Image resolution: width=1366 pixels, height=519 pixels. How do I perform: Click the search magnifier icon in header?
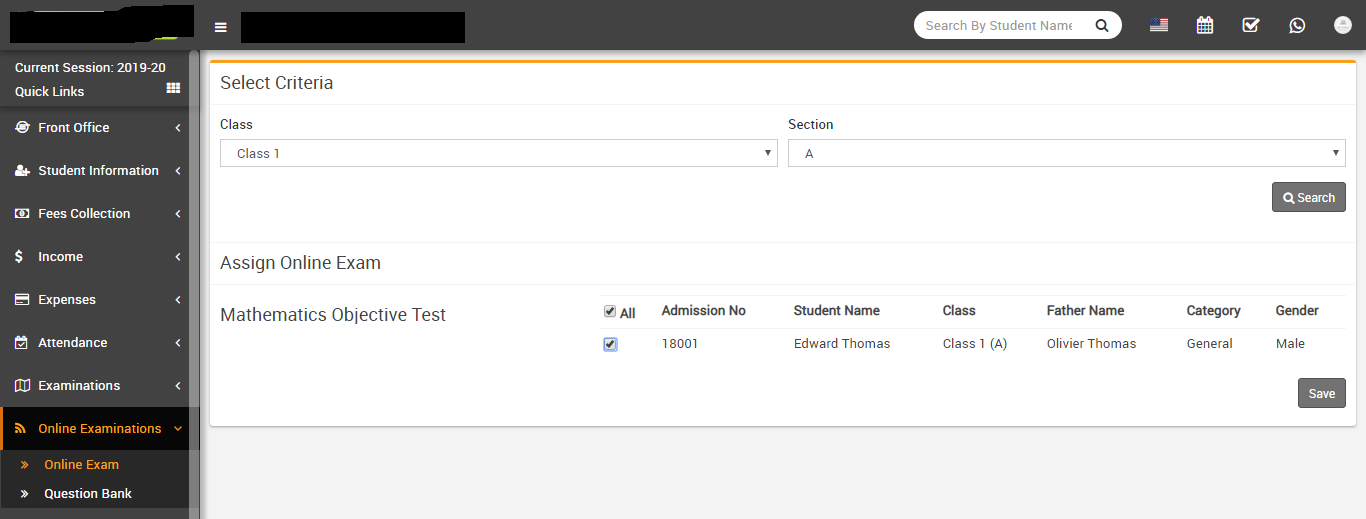pos(1102,26)
